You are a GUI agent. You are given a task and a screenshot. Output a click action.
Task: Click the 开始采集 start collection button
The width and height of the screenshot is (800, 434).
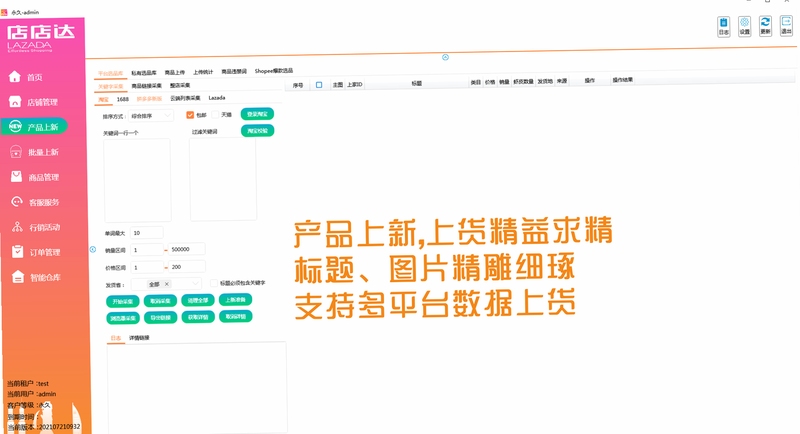click(122, 301)
